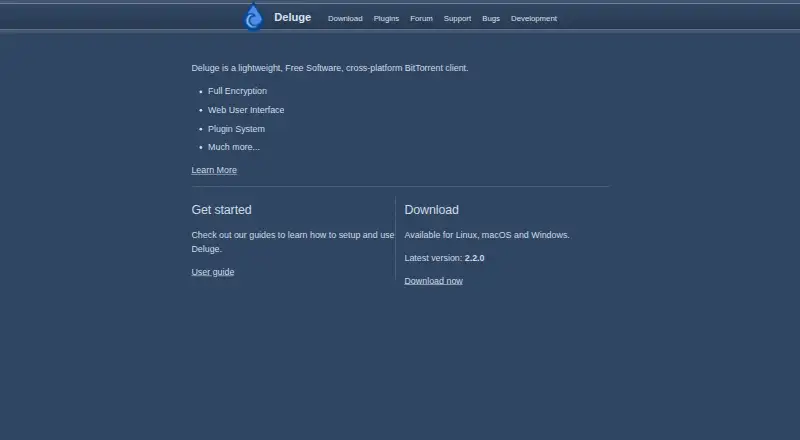Open the User guide link
The width and height of the screenshot is (800, 440).
click(x=213, y=272)
